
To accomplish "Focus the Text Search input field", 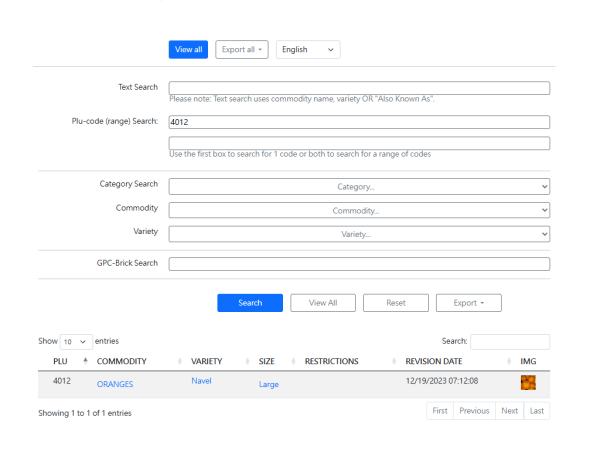I will (x=359, y=88).
